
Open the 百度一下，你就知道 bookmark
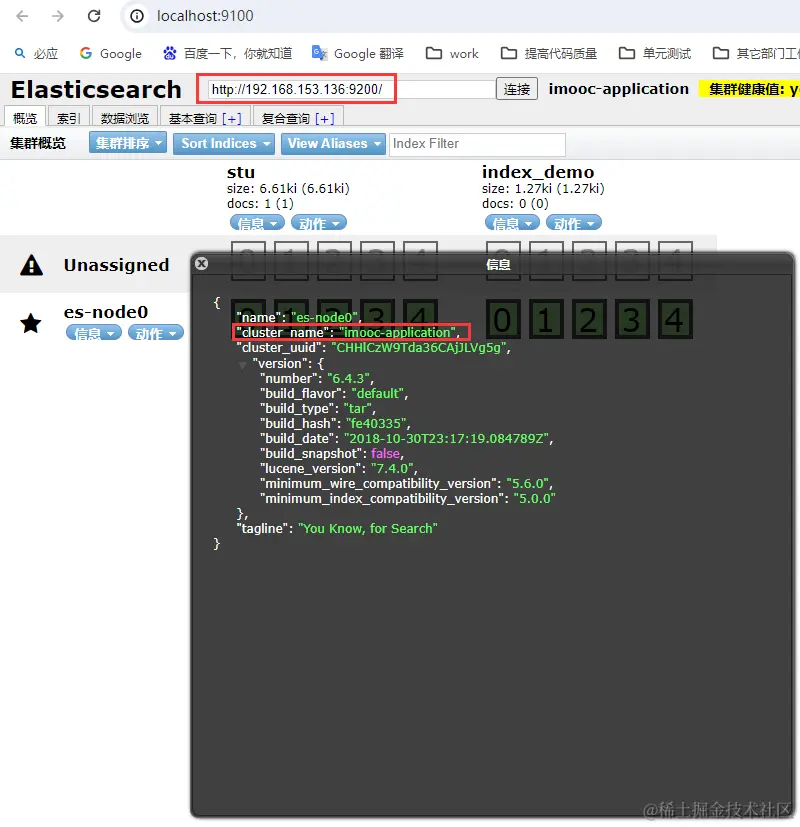(227, 53)
